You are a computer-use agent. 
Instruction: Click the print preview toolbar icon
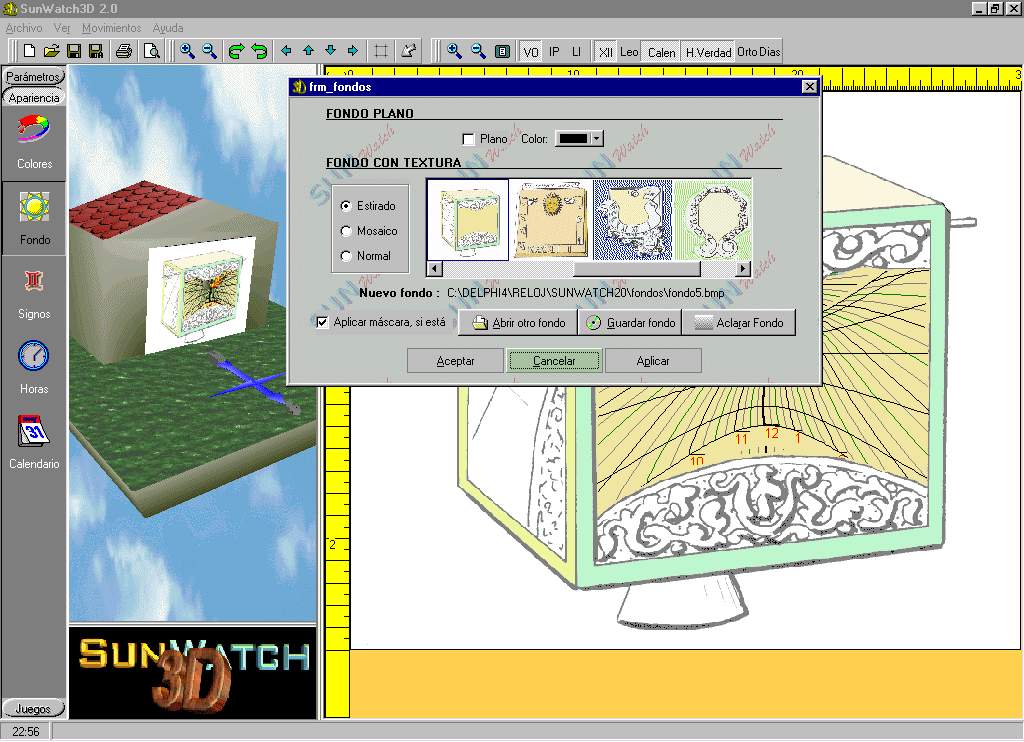pos(152,51)
